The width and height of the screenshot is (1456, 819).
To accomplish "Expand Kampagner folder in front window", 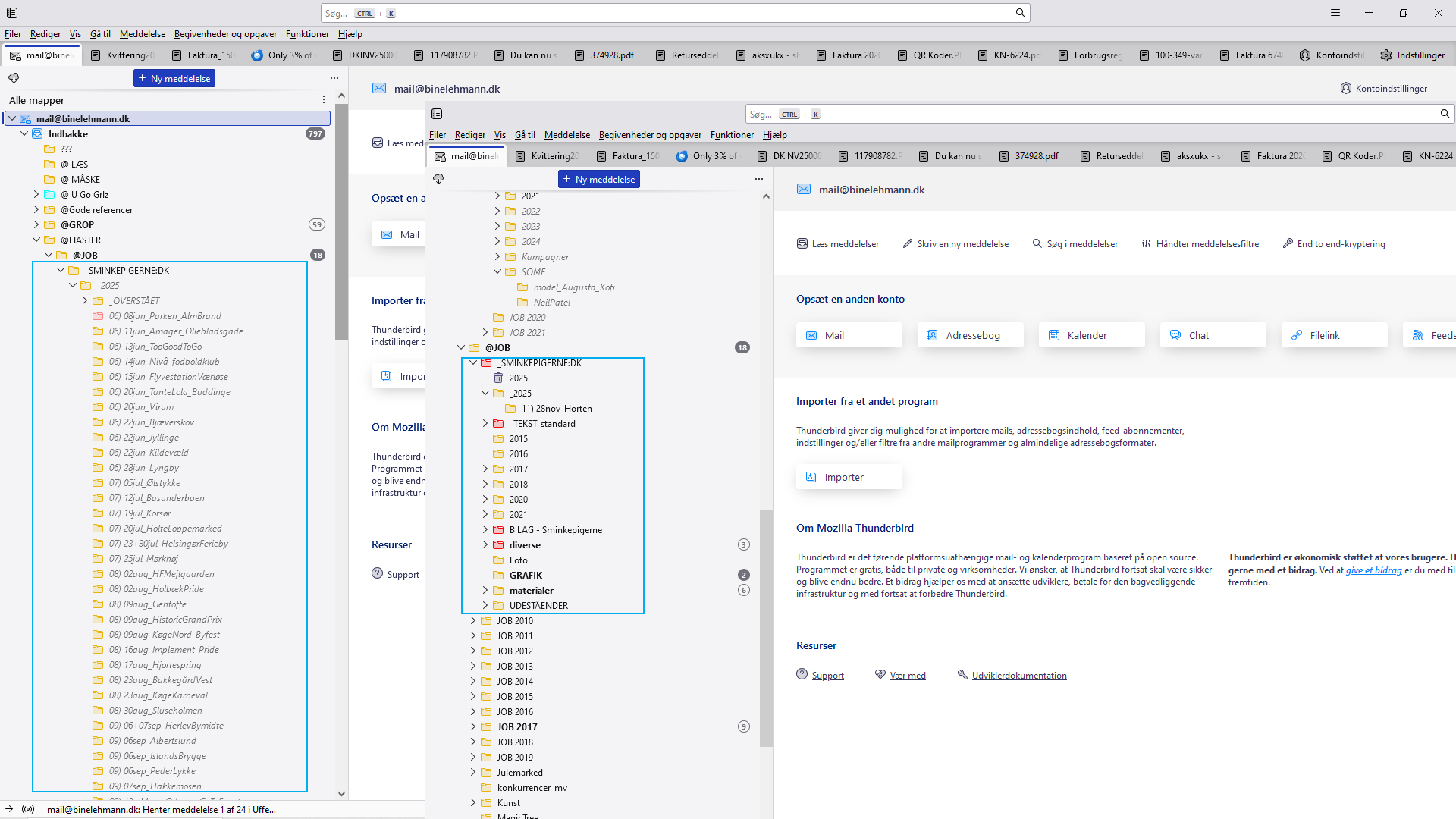I will point(497,256).
